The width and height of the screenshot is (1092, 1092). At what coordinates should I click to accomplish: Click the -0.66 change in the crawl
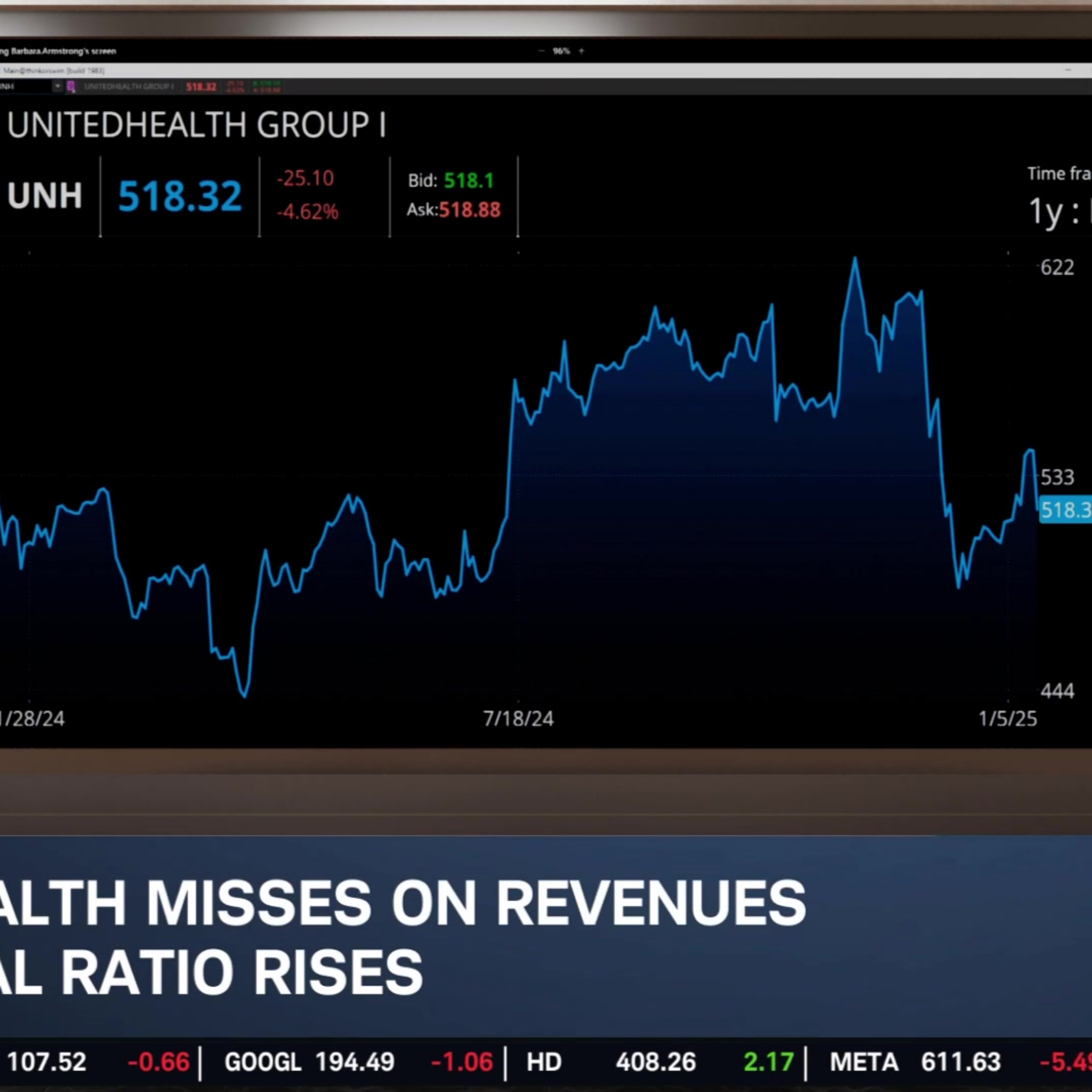point(159,1062)
